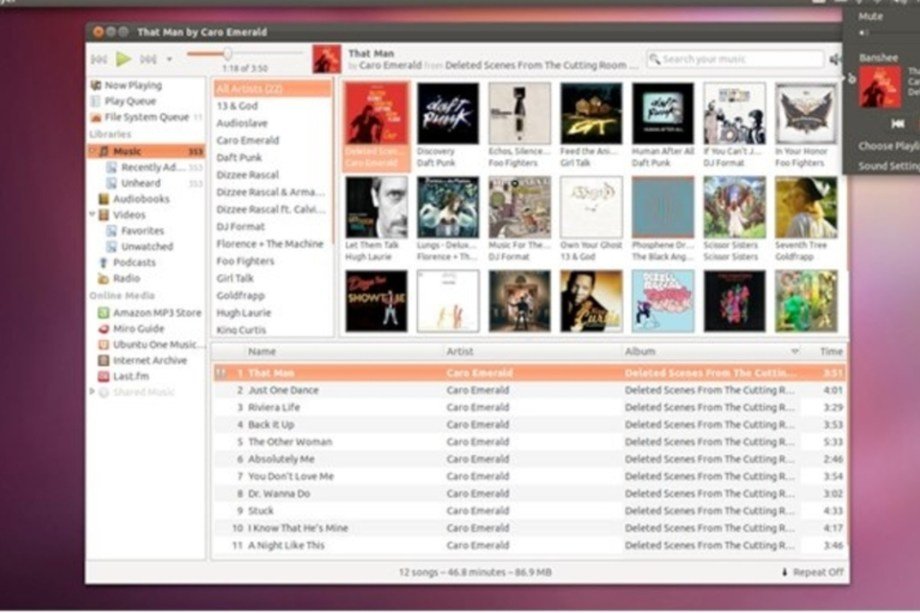Click Banshee in the sound menu
Viewport: 920px width, 613px height.
878,57
